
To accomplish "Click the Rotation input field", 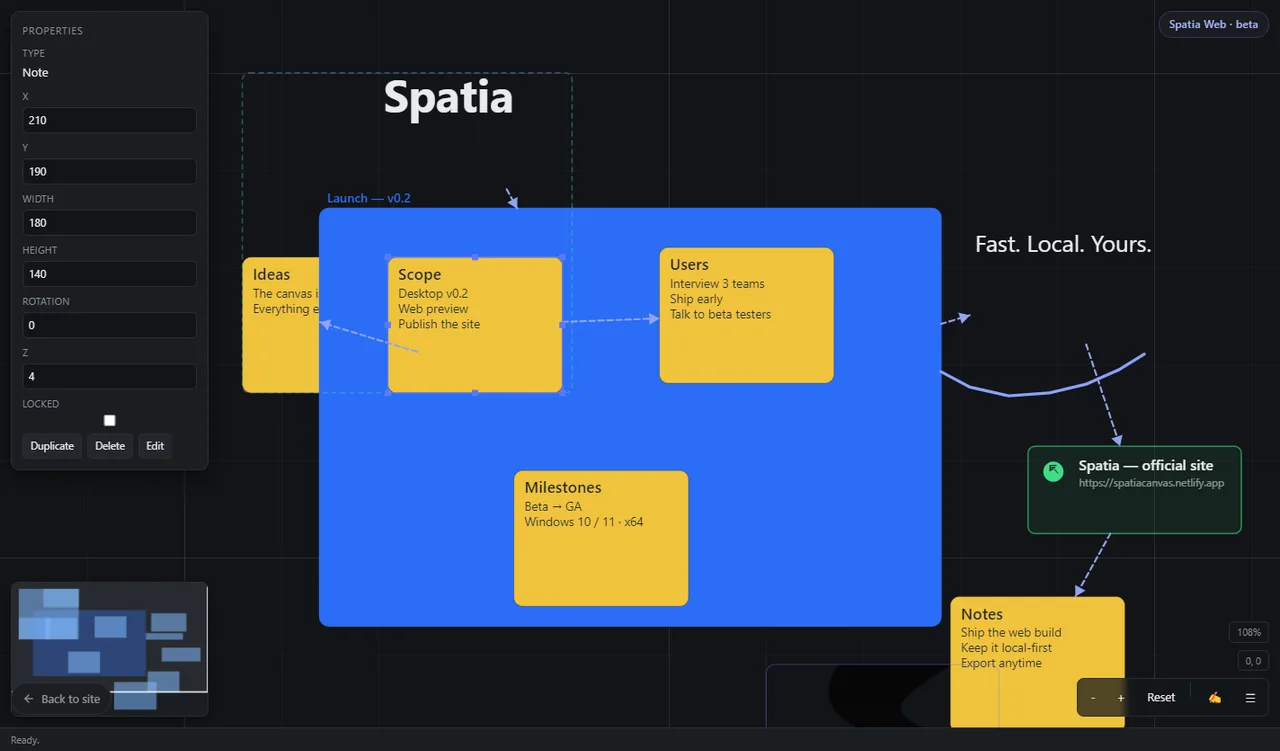I will (x=110, y=325).
